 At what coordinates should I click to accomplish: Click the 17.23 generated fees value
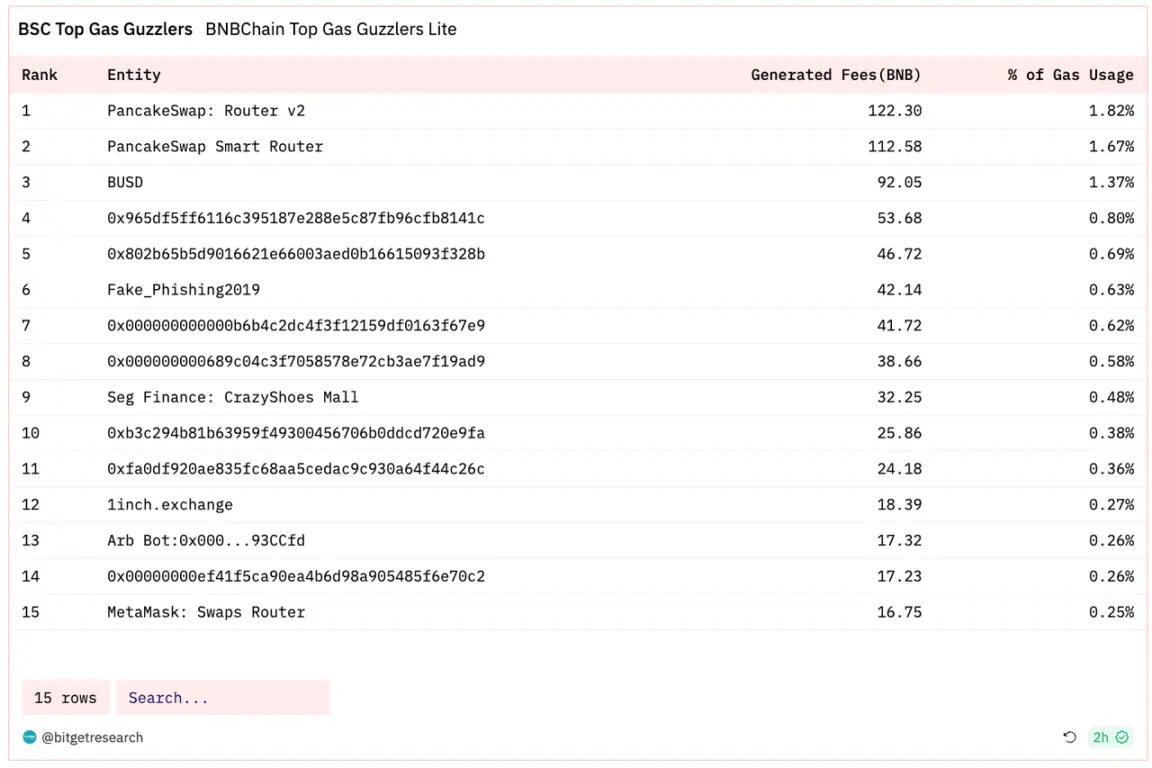899,576
